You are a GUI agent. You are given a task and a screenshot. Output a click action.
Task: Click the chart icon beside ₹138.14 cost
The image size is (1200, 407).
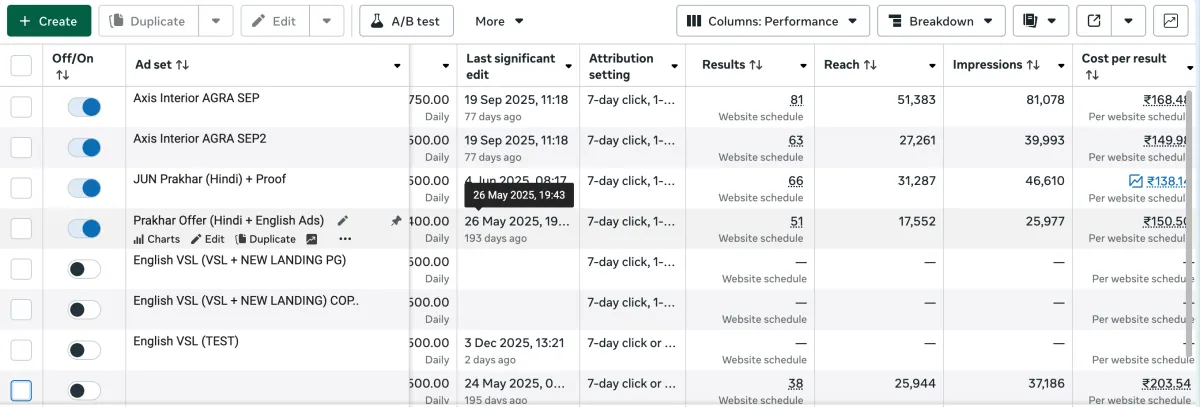click(x=1135, y=181)
